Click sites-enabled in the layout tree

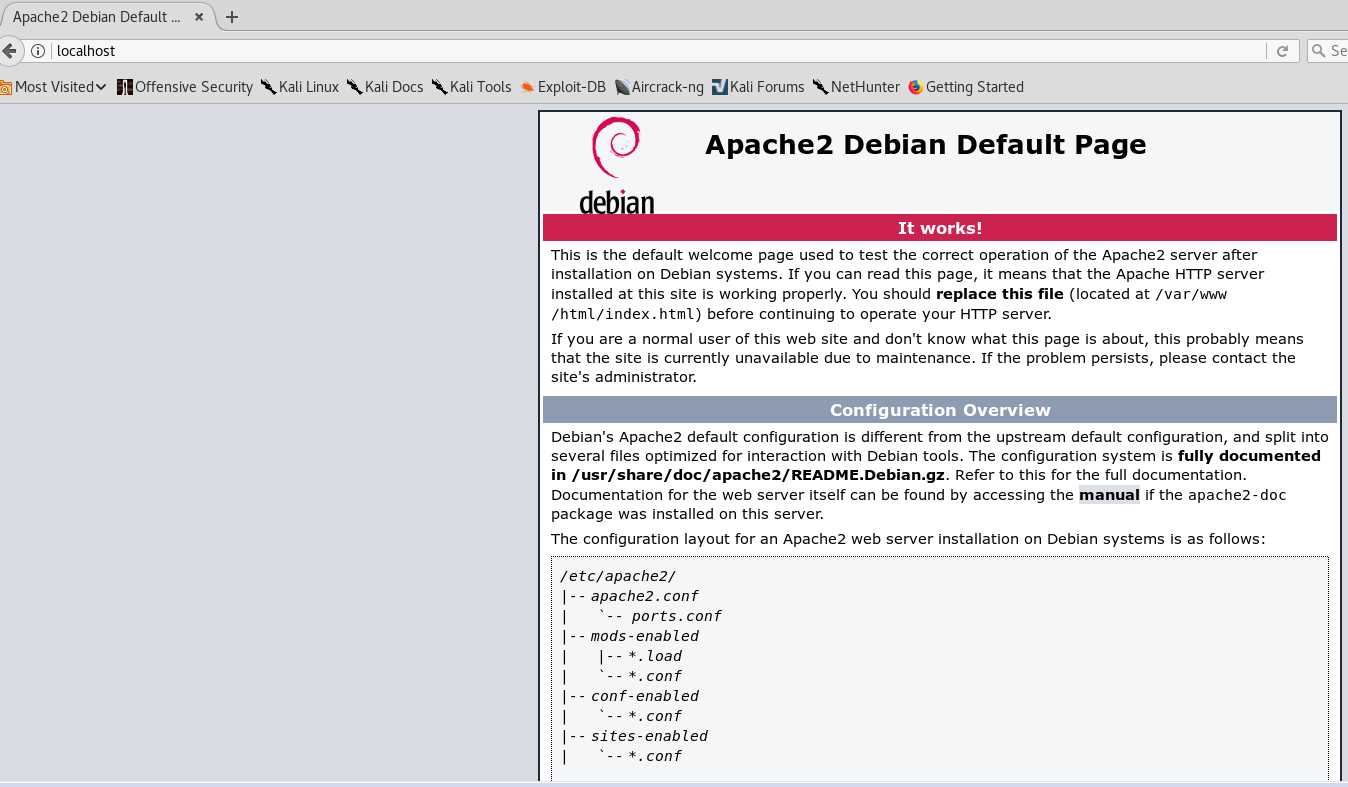click(x=649, y=736)
